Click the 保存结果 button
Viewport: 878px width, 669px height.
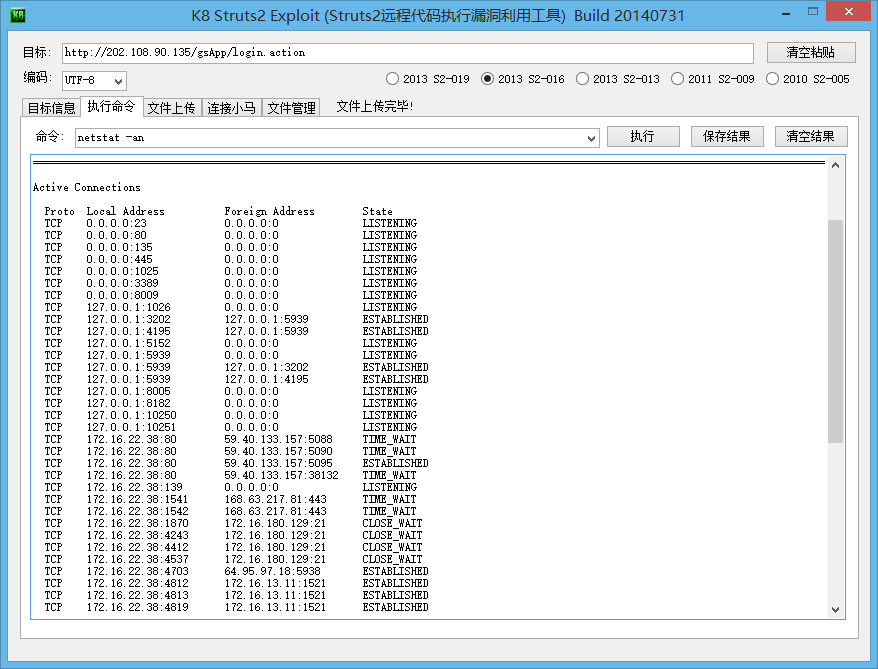(727, 137)
